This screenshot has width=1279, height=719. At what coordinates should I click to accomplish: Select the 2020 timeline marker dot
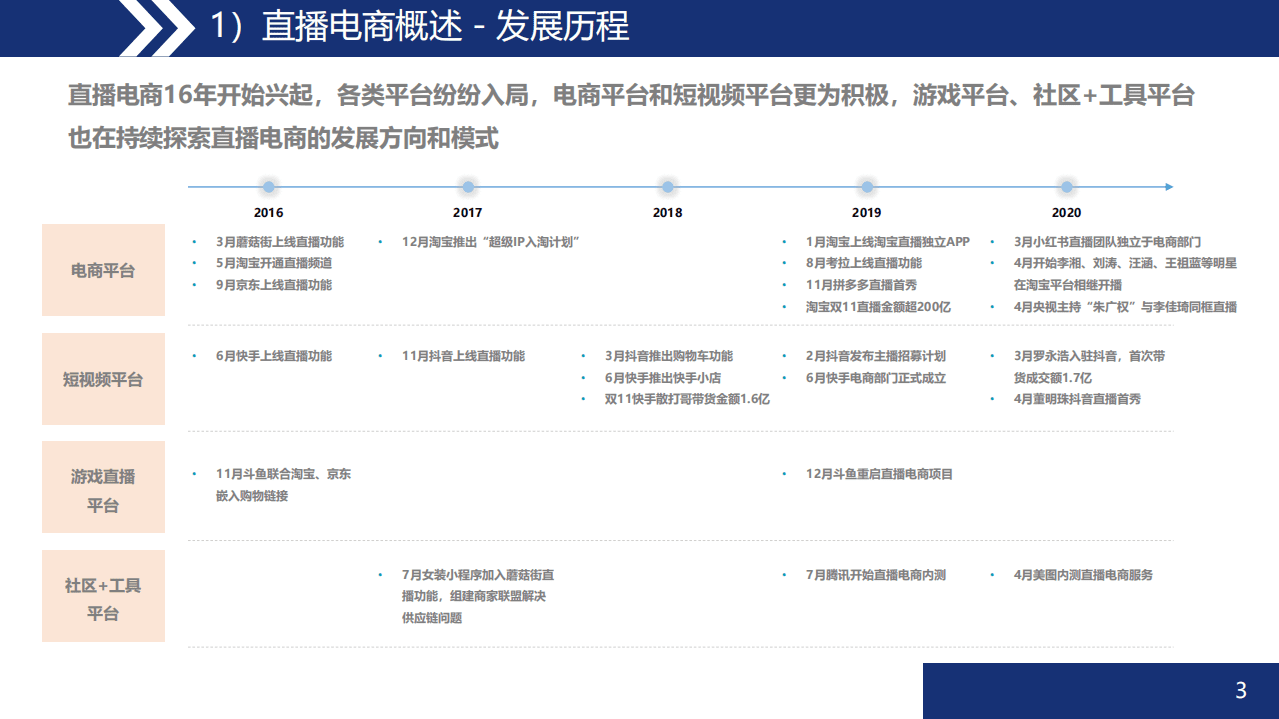1066,185
